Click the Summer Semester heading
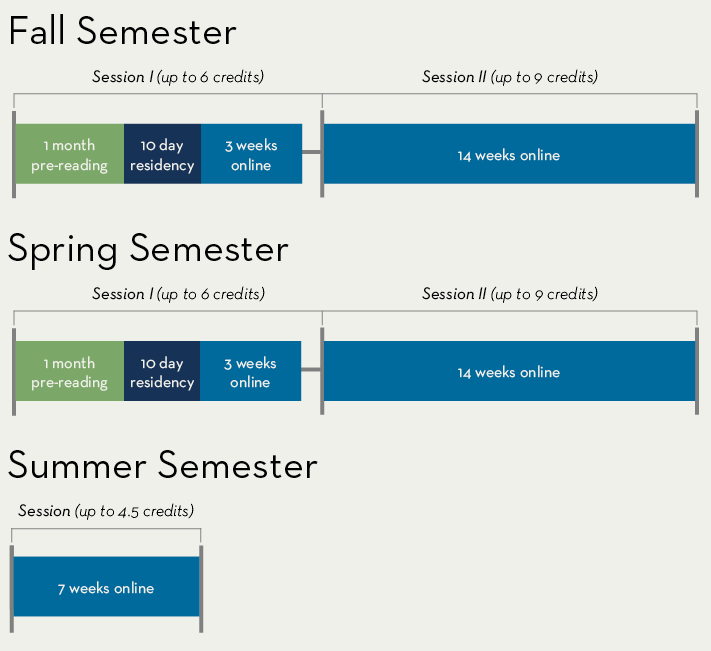This screenshot has height=651, width=711. pos(163,465)
